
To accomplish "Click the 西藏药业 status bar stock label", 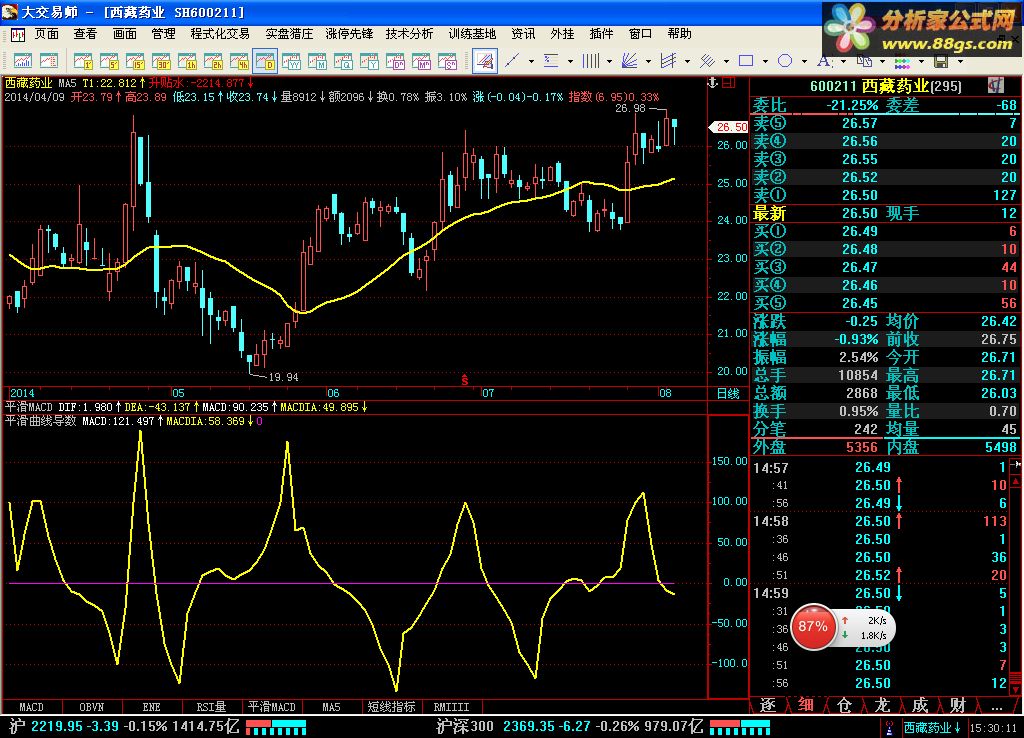I will point(933,728).
